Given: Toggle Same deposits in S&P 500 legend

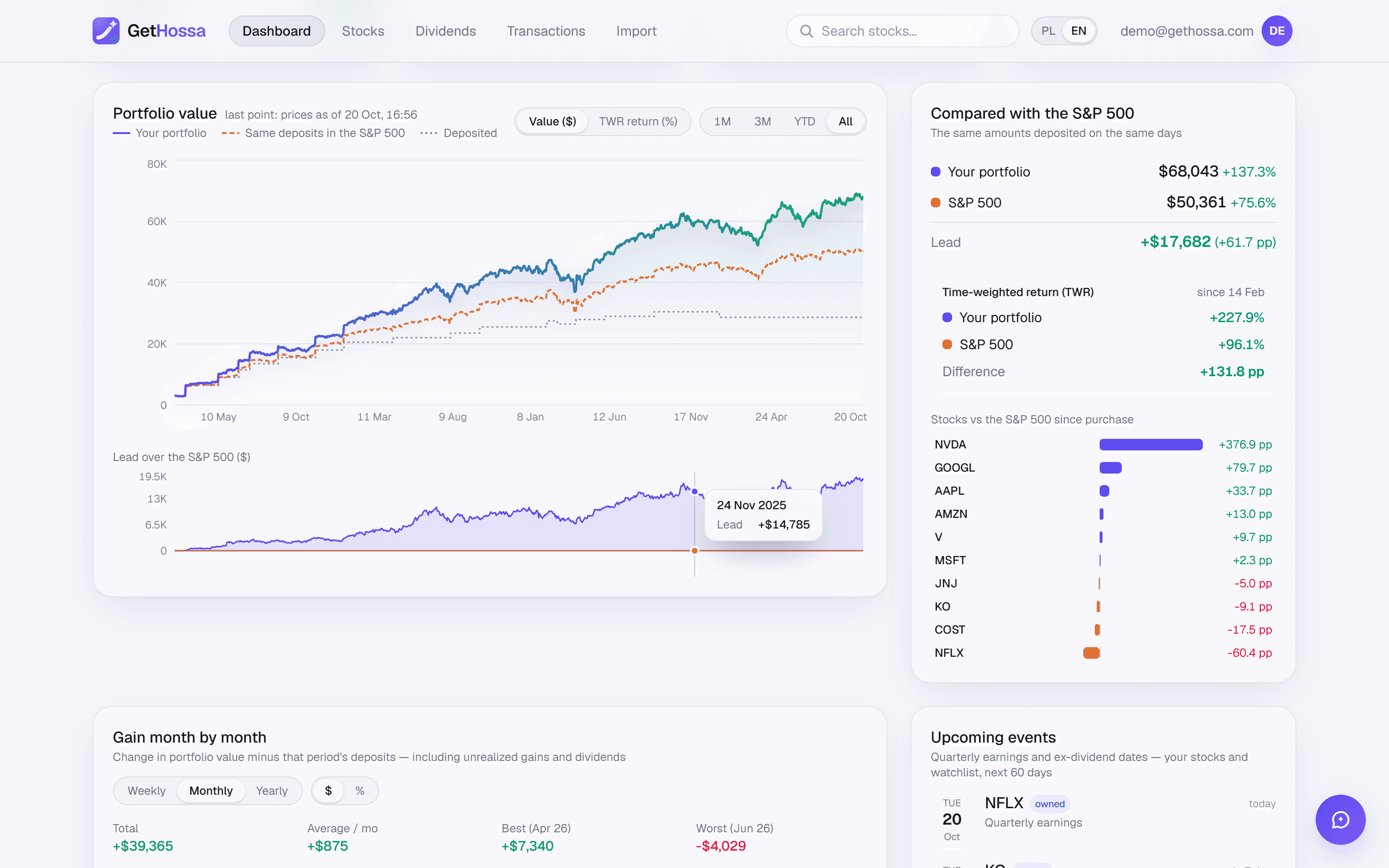Looking at the screenshot, I should [313, 133].
